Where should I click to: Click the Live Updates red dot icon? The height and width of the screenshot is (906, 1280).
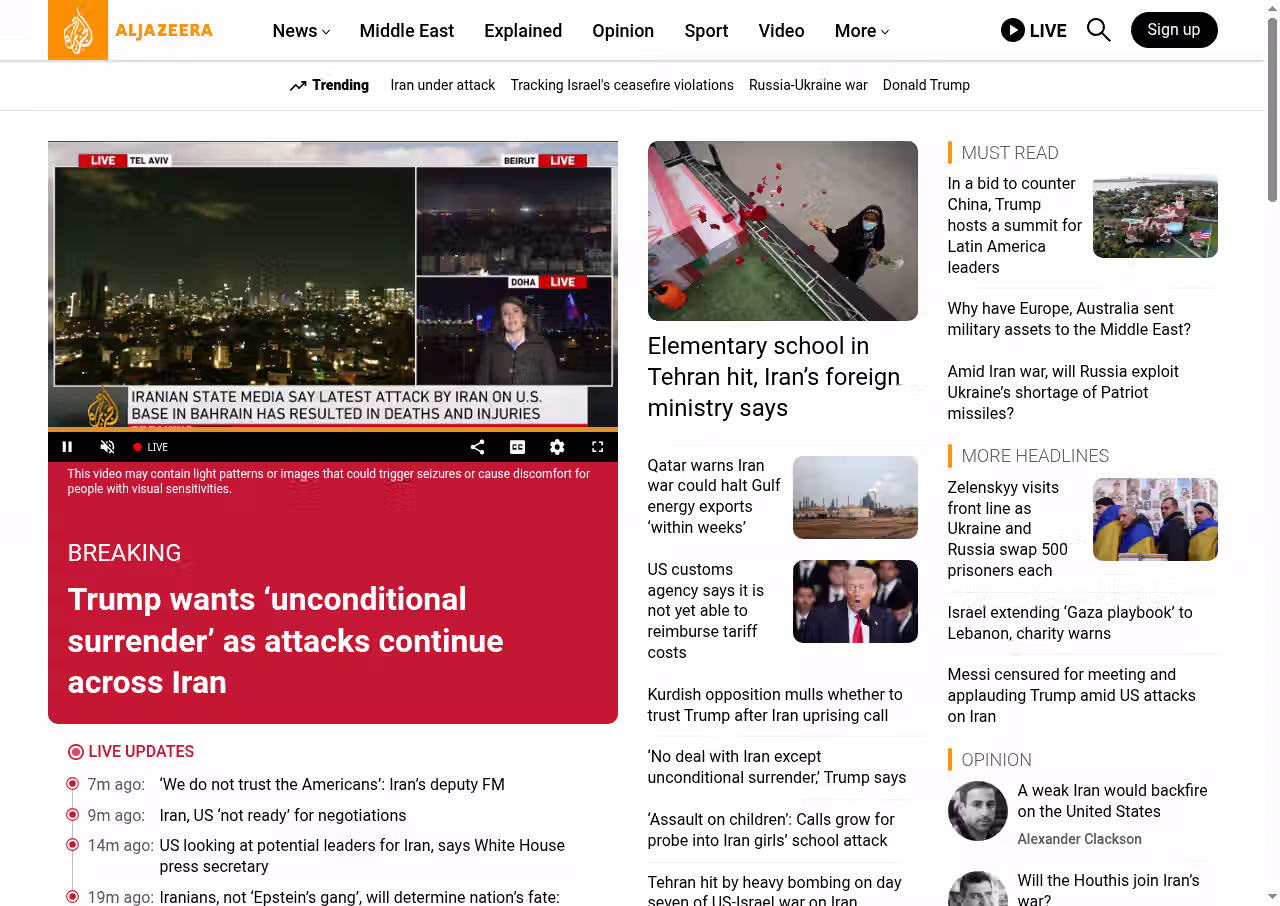pyautogui.click(x=76, y=752)
